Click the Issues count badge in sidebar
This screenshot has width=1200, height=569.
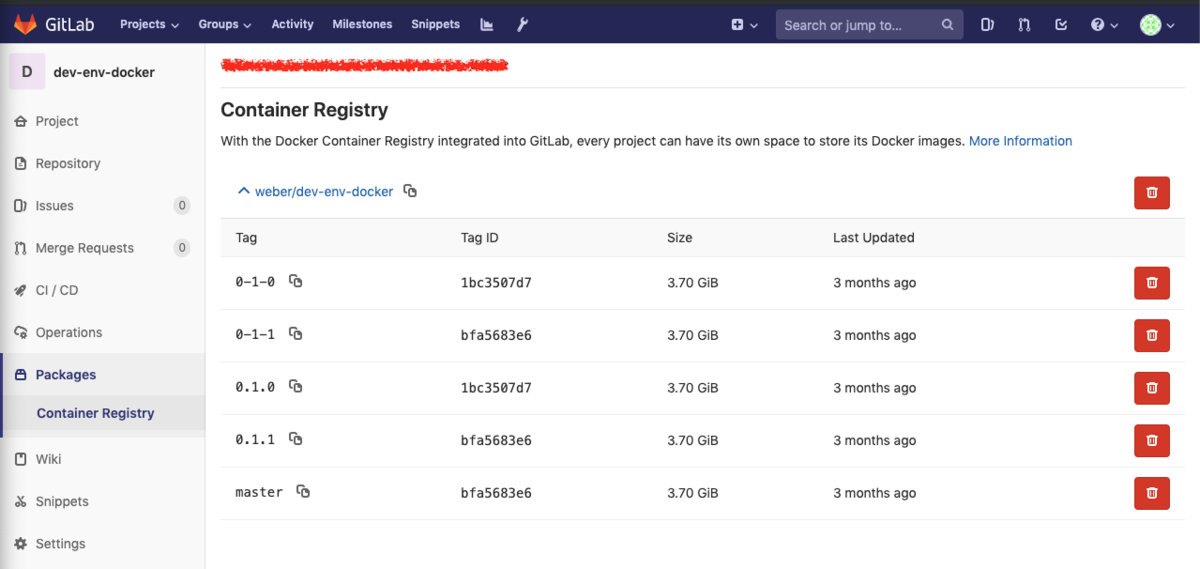(x=182, y=206)
